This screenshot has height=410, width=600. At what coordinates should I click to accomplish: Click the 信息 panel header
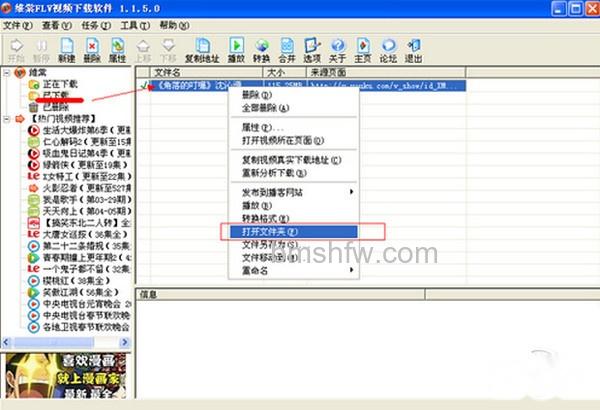coord(280,294)
